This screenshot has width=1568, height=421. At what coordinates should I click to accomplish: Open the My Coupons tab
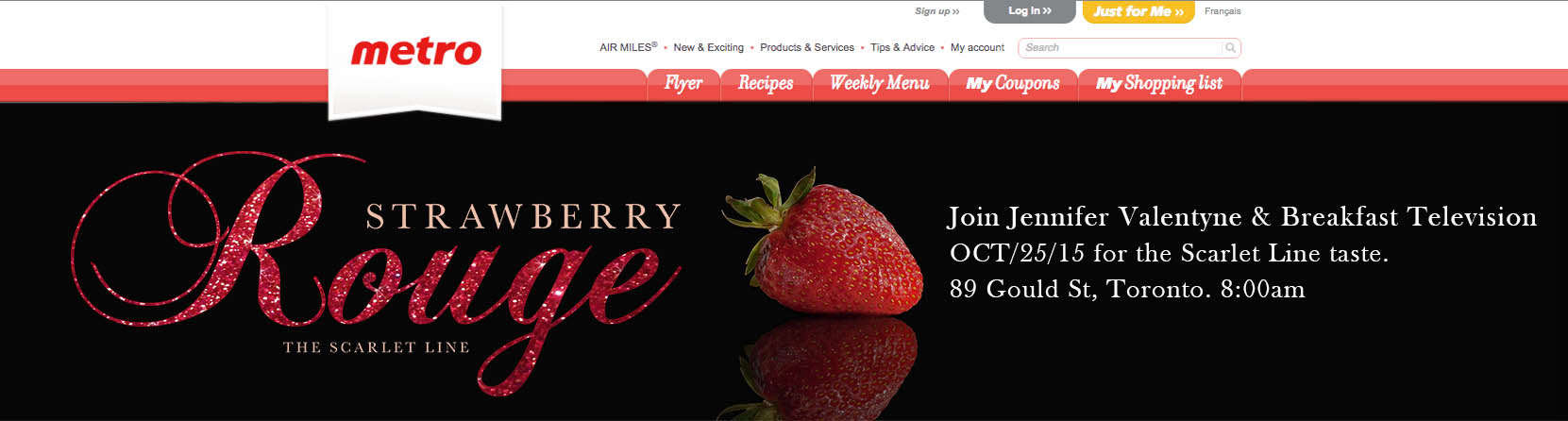[x=1013, y=83]
